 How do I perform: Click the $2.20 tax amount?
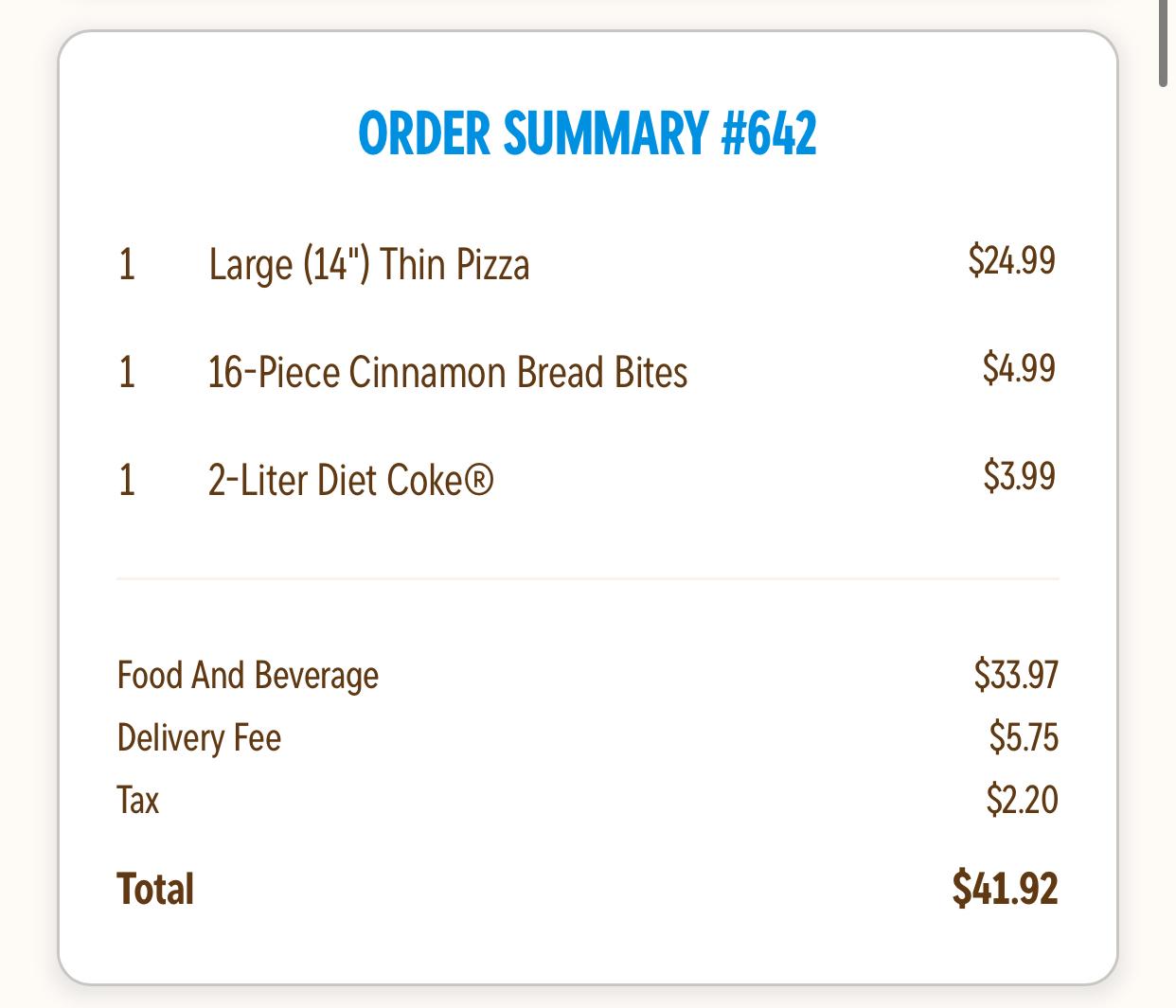1022,800
